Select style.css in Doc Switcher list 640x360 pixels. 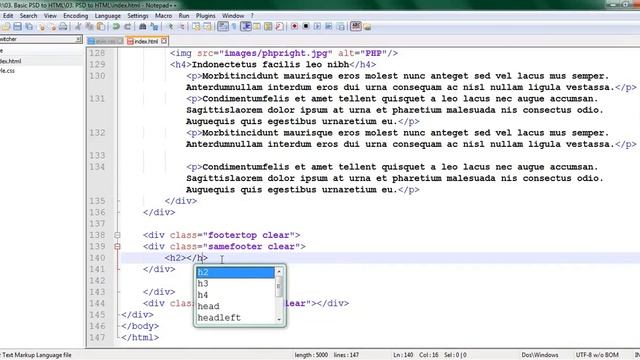(7, 71)
